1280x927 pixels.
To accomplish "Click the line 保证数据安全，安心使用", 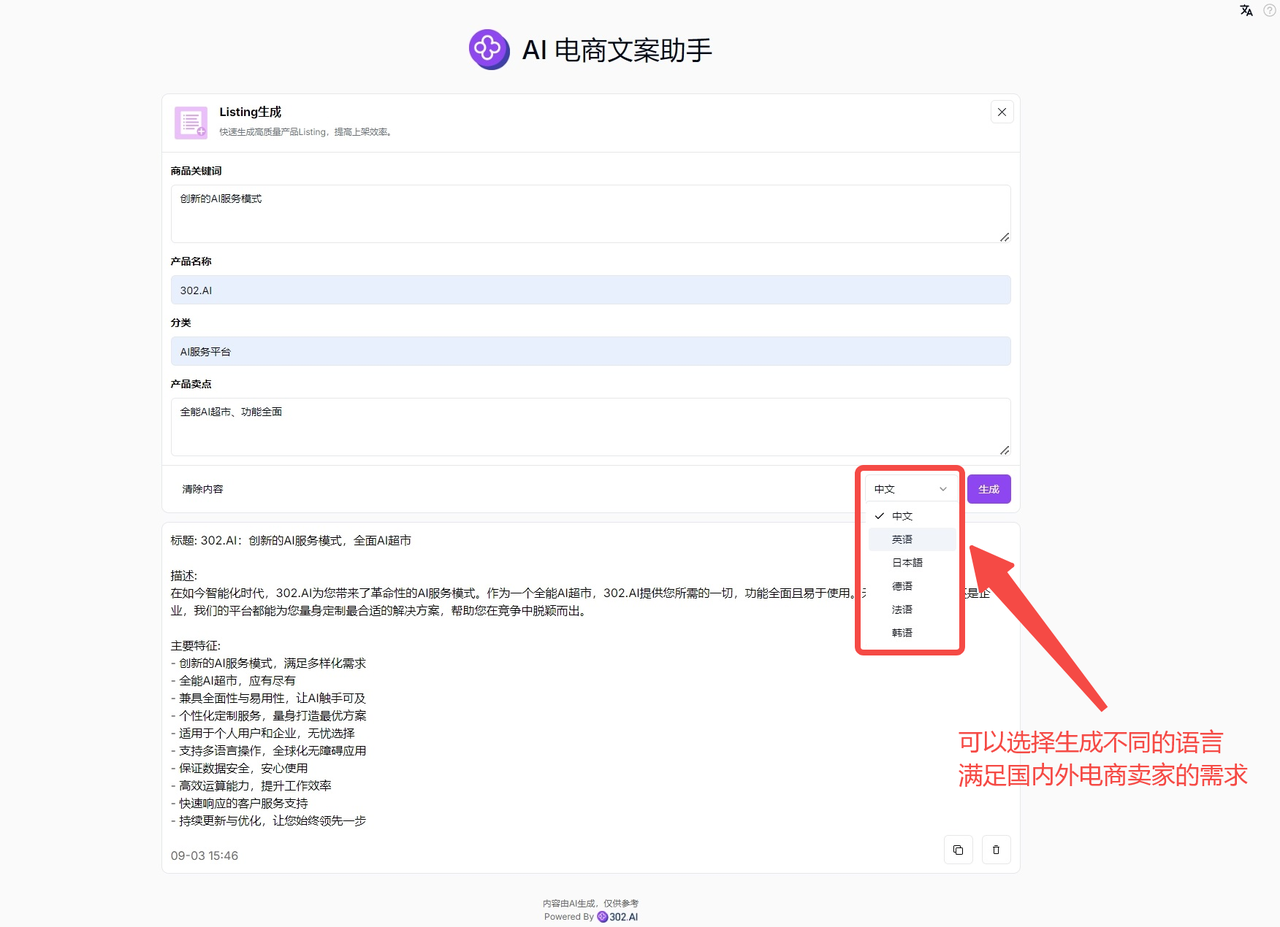I will click(239, 768).
